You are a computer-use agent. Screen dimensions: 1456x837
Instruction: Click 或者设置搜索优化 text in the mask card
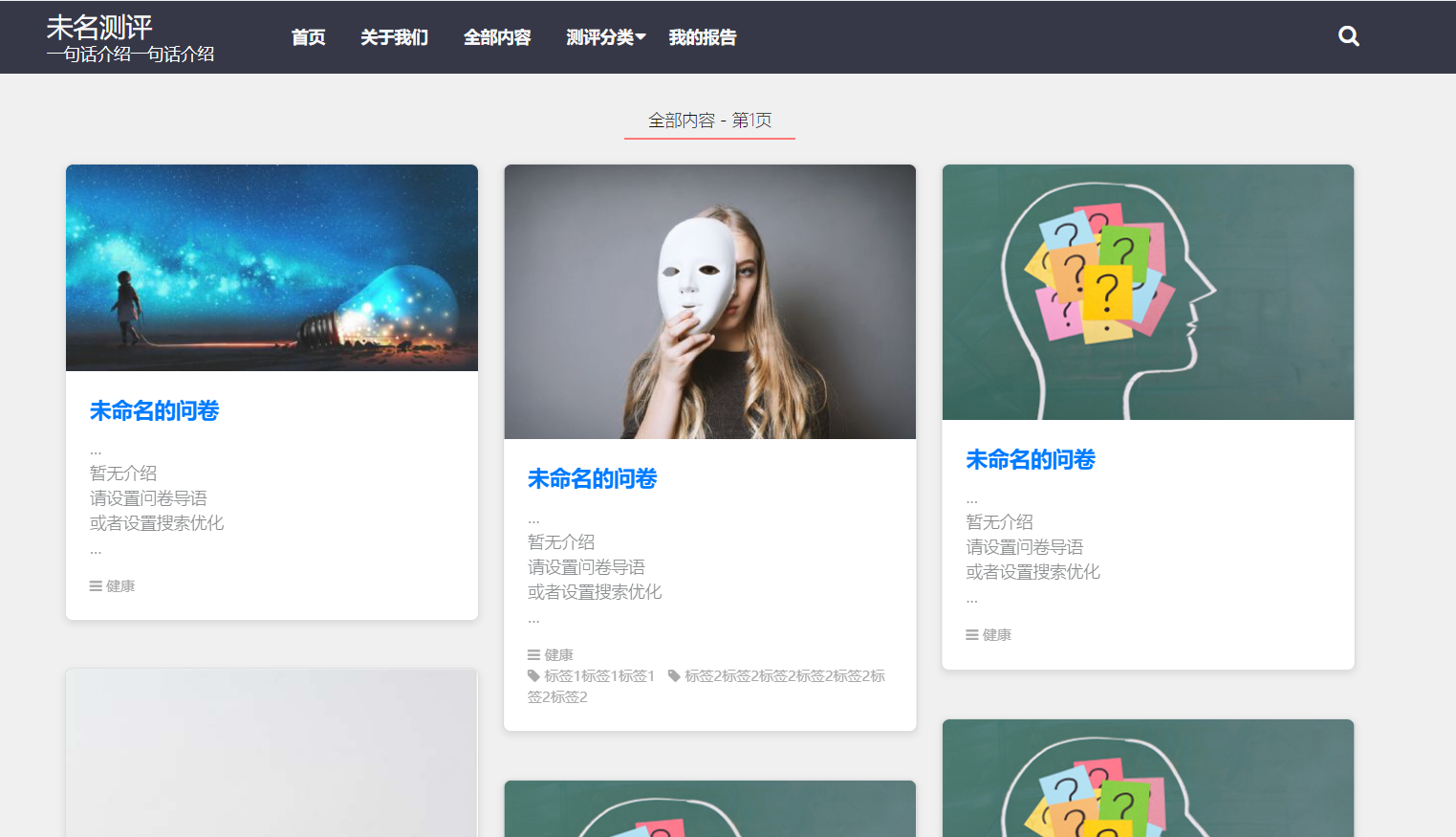click(x=595, y=592)
